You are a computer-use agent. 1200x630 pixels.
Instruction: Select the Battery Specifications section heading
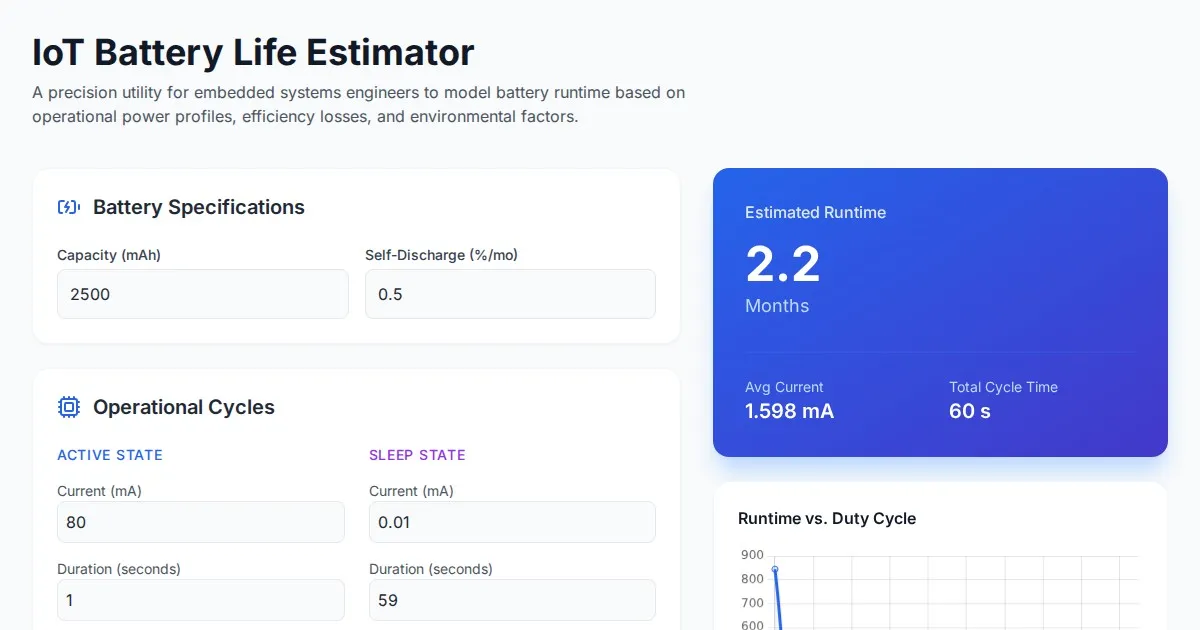198,207
